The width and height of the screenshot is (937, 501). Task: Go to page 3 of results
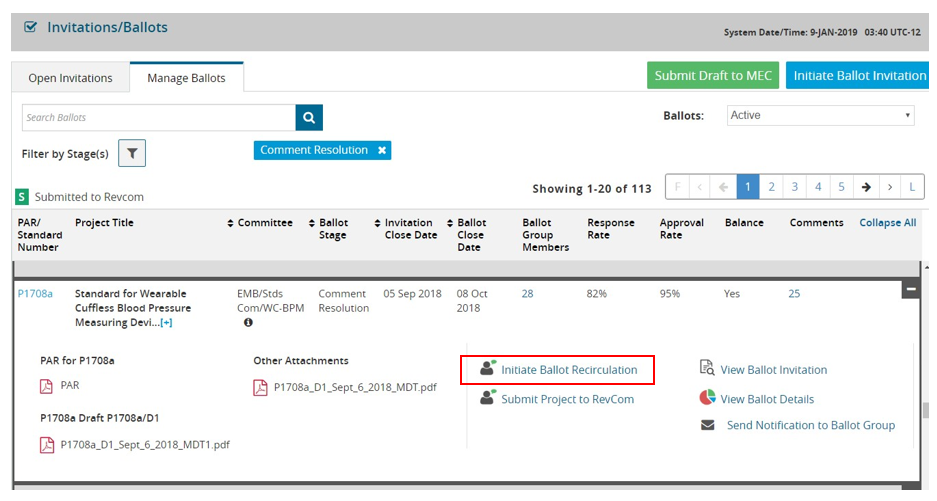(x=795, y=187)
